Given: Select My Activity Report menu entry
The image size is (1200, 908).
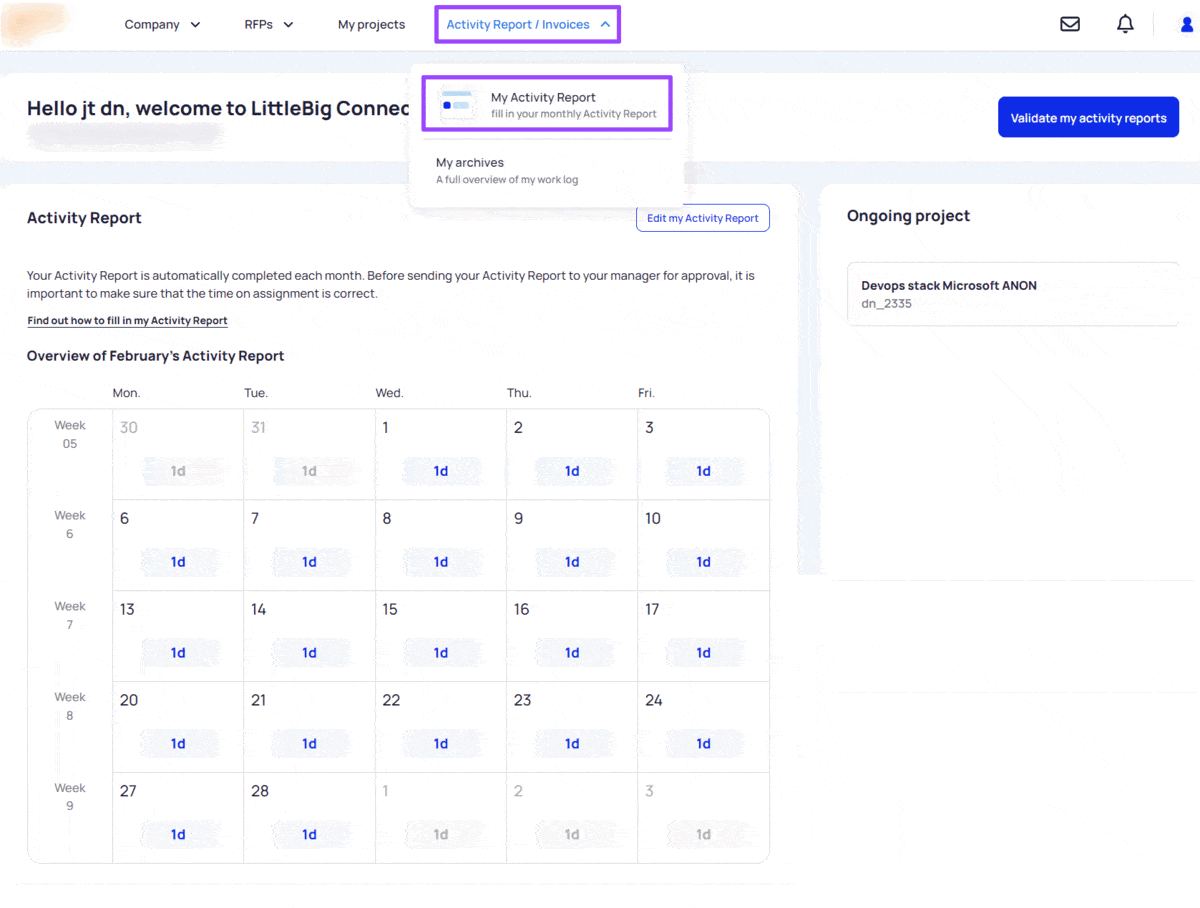Looking at the screenshot, I should (x=547, y=105).
